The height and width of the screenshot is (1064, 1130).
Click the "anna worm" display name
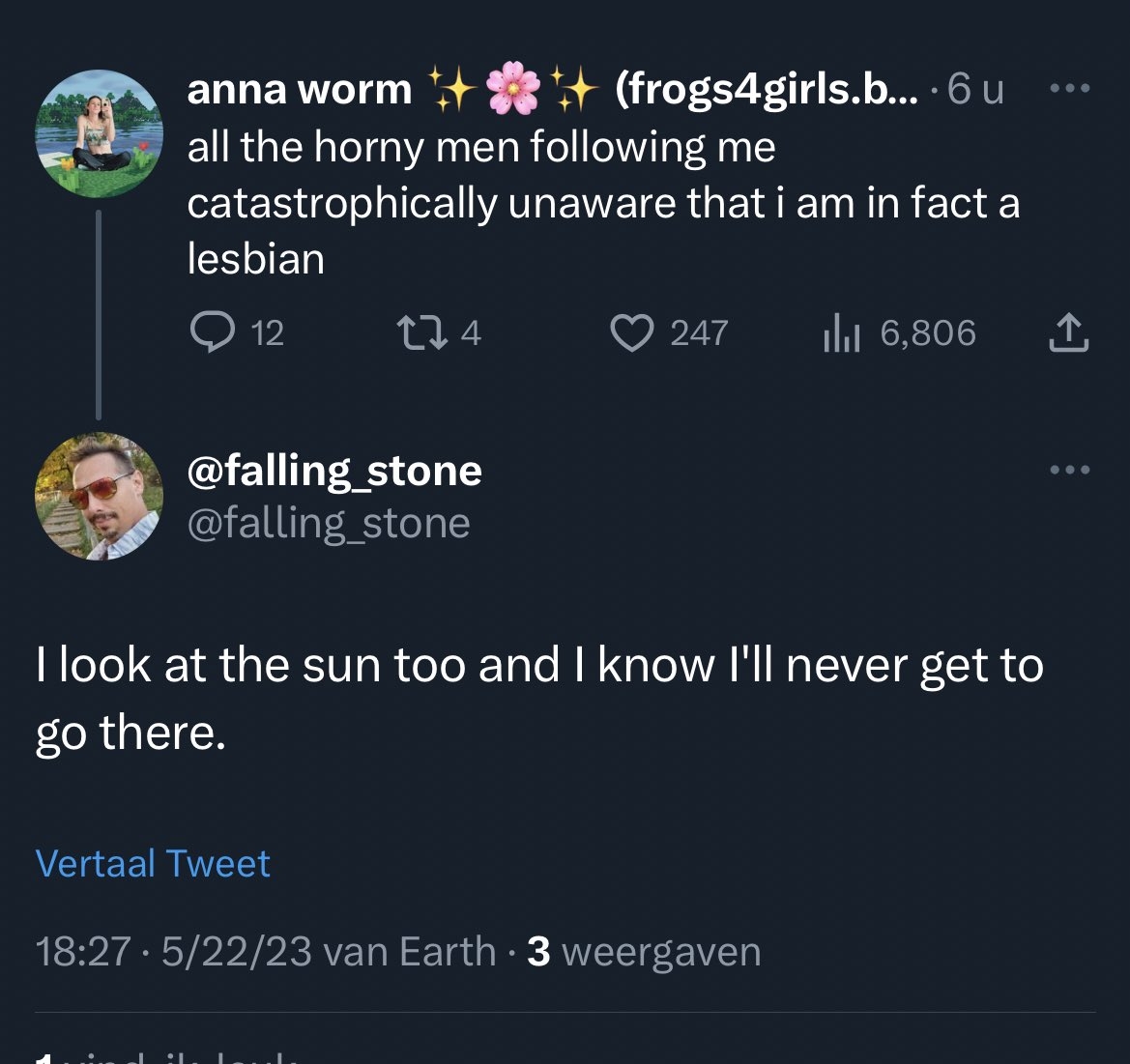(x=299, y=90)
